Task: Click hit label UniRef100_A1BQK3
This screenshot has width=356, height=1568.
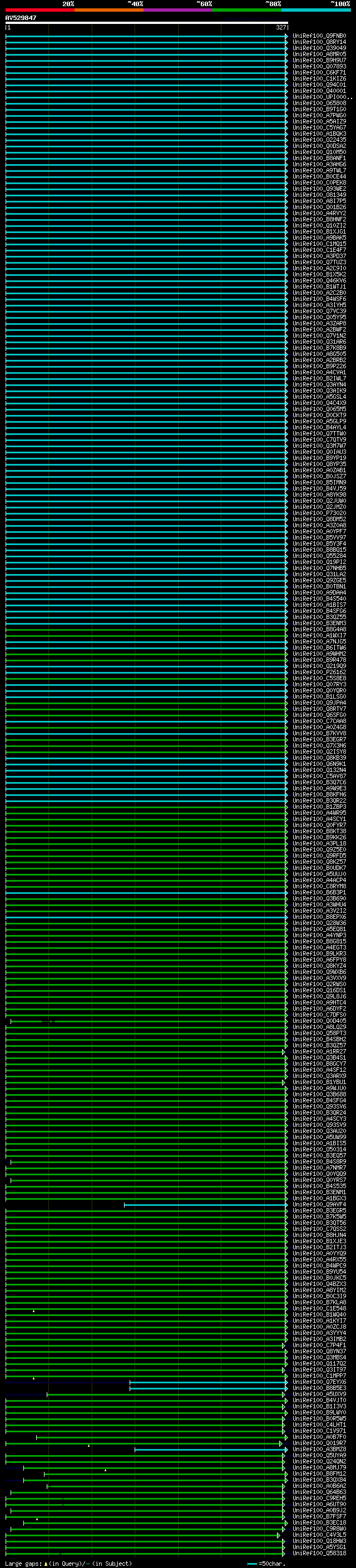Action: 319,133
